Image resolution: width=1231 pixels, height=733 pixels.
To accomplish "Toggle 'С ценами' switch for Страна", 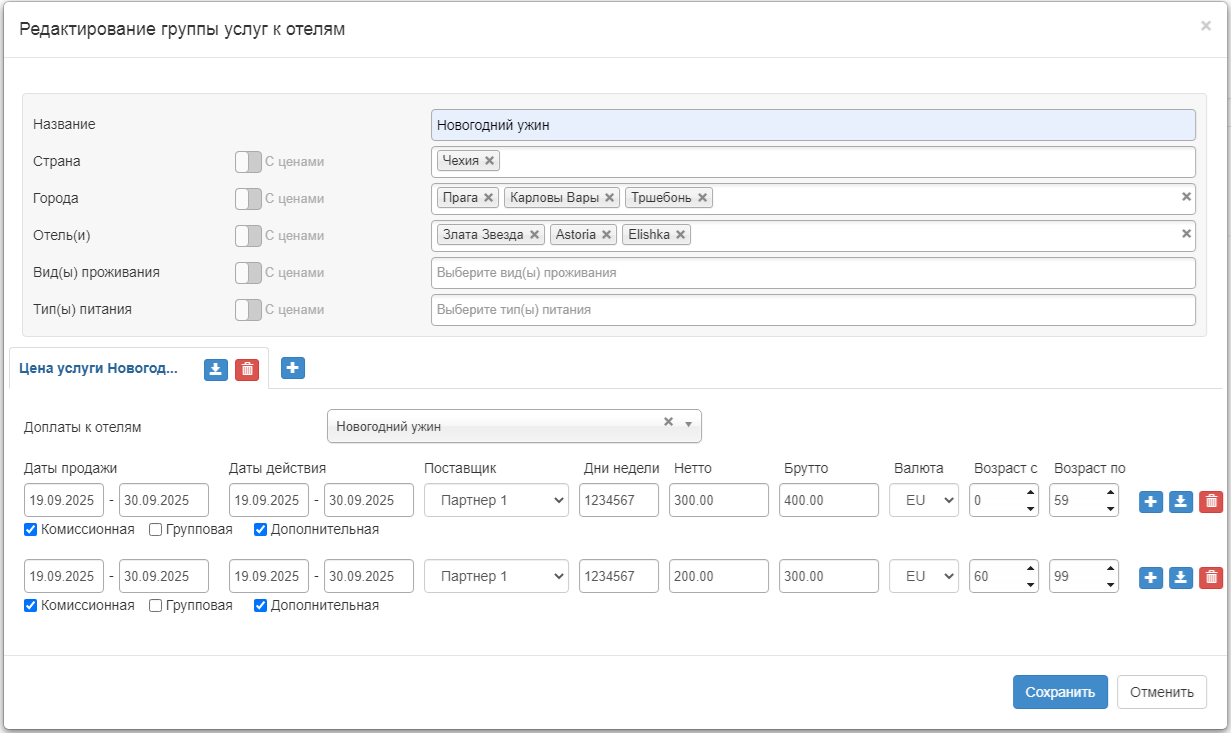I will pos(247,162).
